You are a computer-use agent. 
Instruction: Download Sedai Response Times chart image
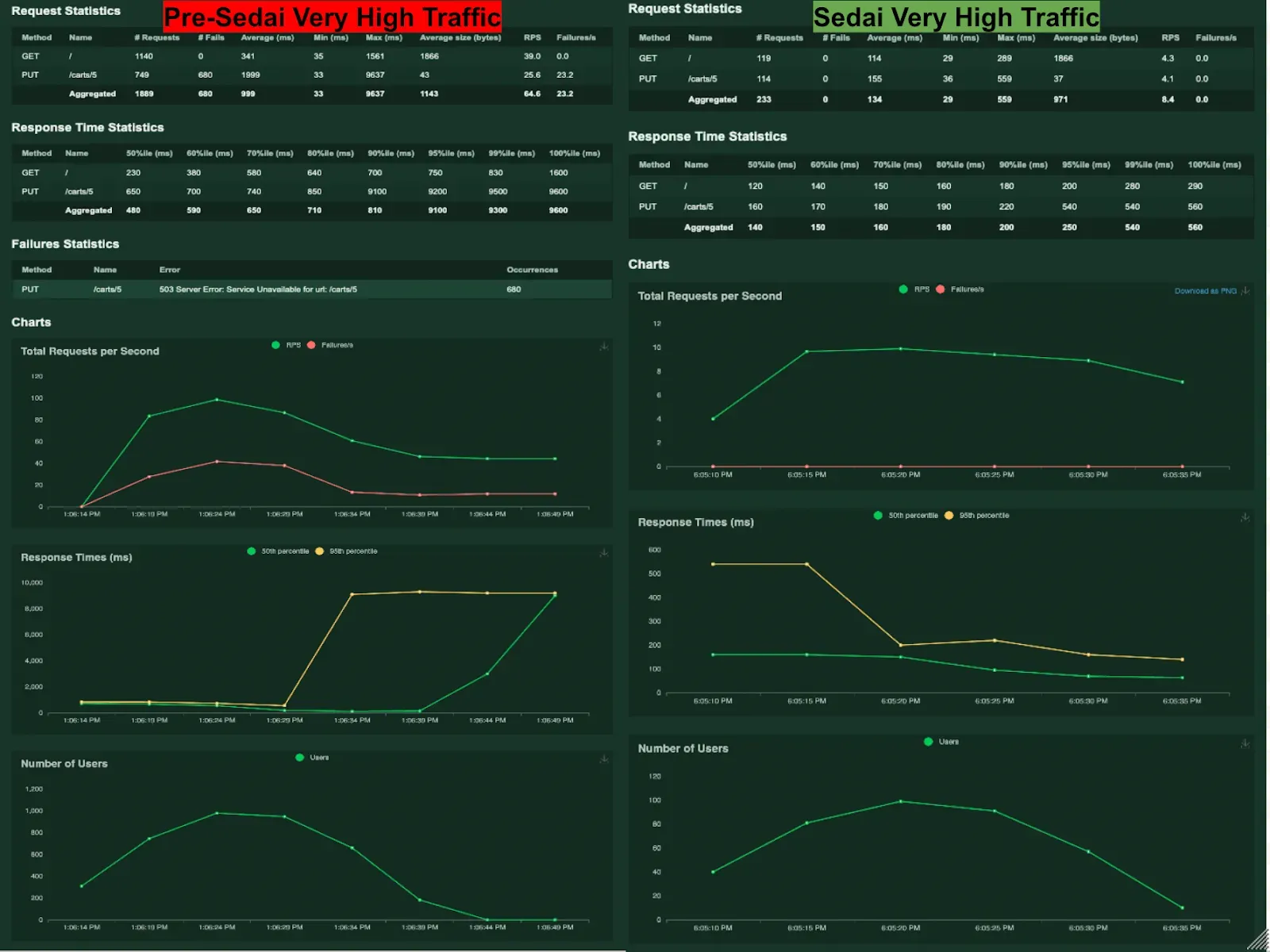tap(1245, 517)
